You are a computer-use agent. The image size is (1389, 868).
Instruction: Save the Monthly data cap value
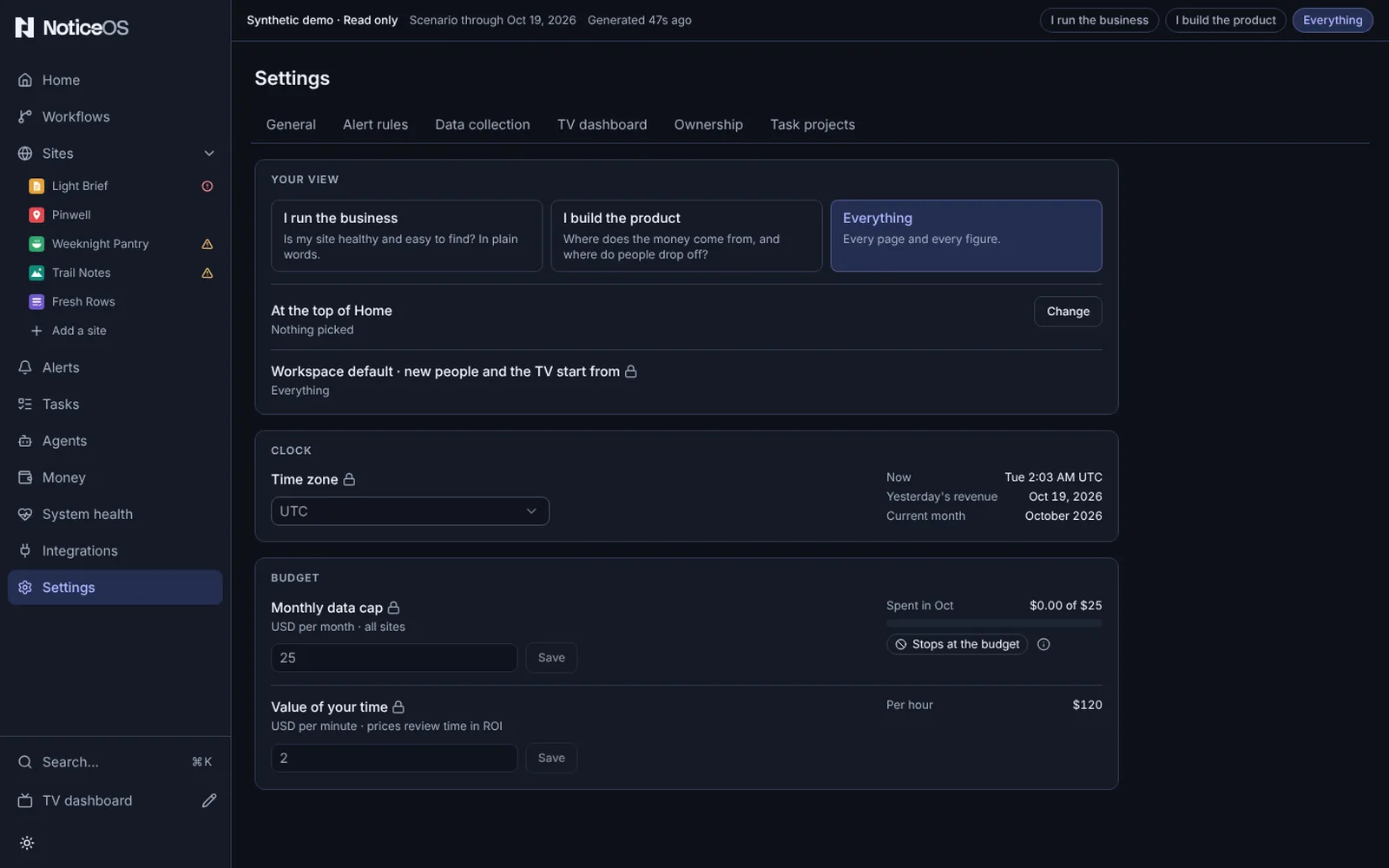coord(551,658)
